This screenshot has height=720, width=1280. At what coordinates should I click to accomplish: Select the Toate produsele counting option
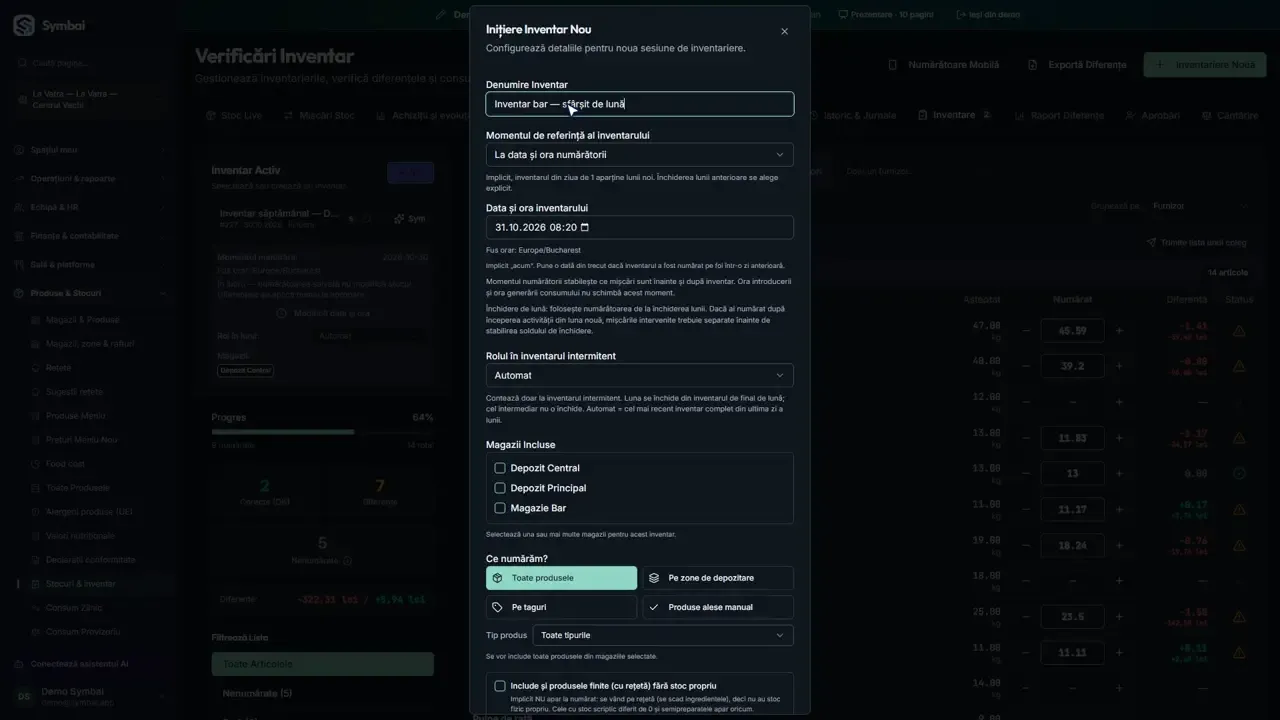pyautogui.click(x=561, y=578)
